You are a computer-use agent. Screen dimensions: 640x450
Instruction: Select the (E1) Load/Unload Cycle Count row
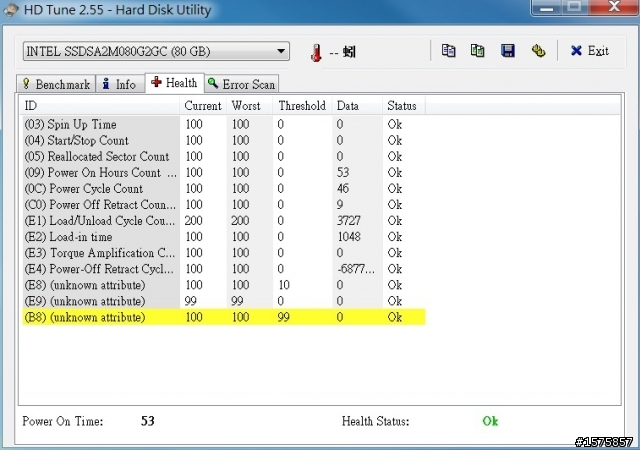click(x=224, y=221)
